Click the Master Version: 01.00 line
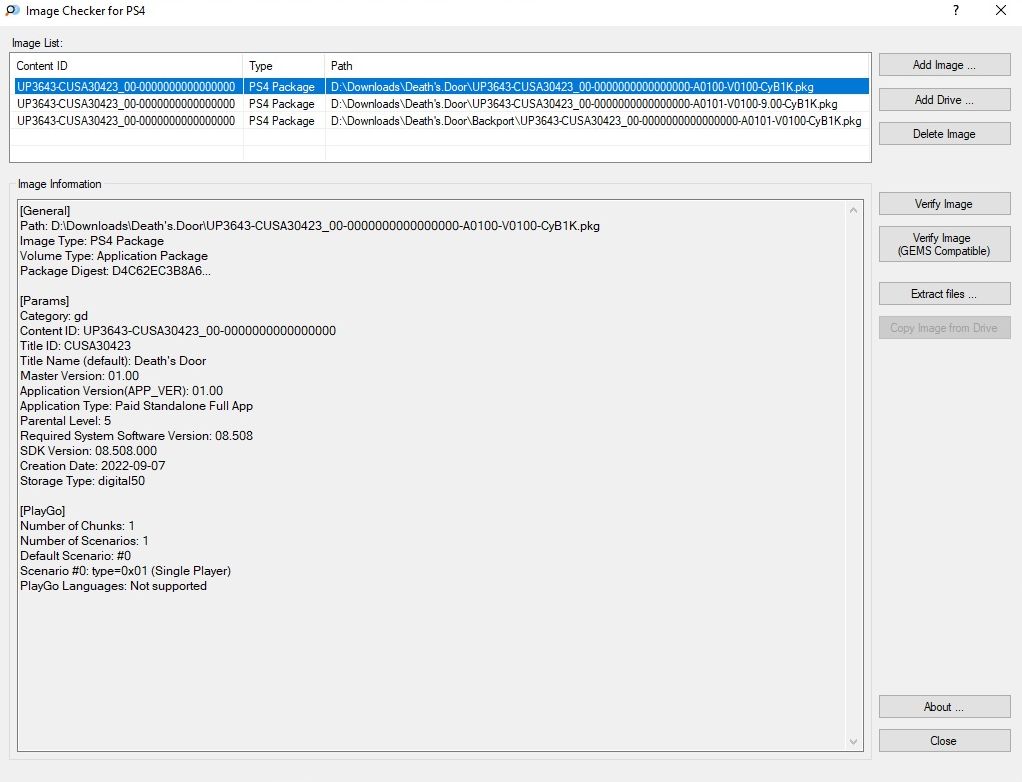 [x=80, y=376]
